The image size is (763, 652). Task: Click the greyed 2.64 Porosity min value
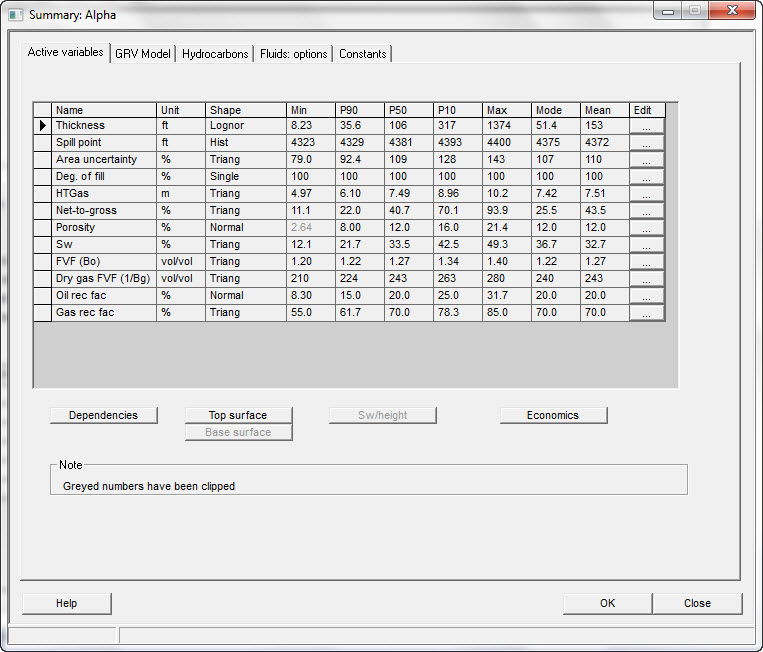(x=310, y=228)
